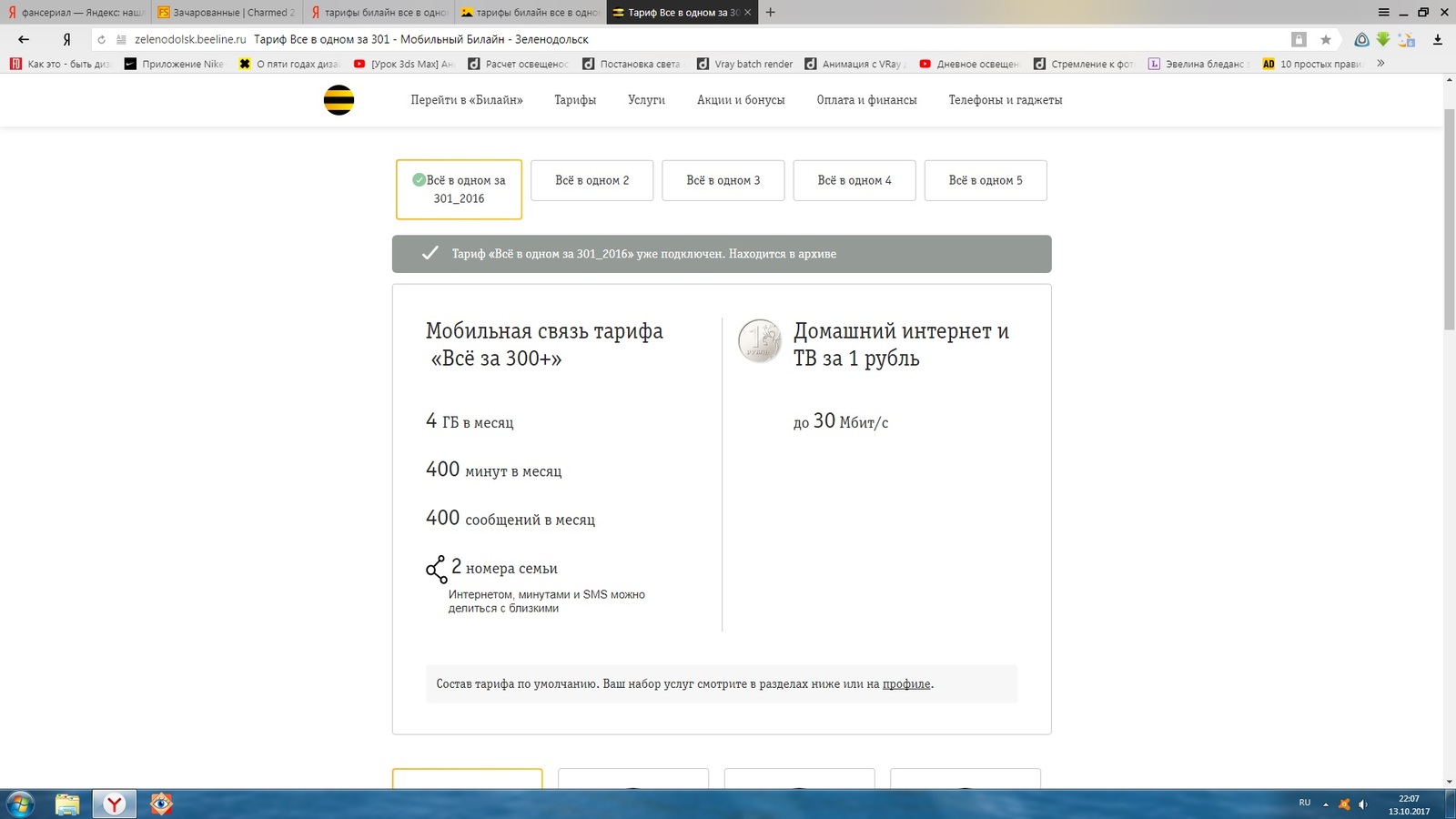The image size is (1456, 819).
Task: Open the '[Урок 3ds Max]' YouTube bookmark
Action: pyautogui.click(x=403, y=64)
